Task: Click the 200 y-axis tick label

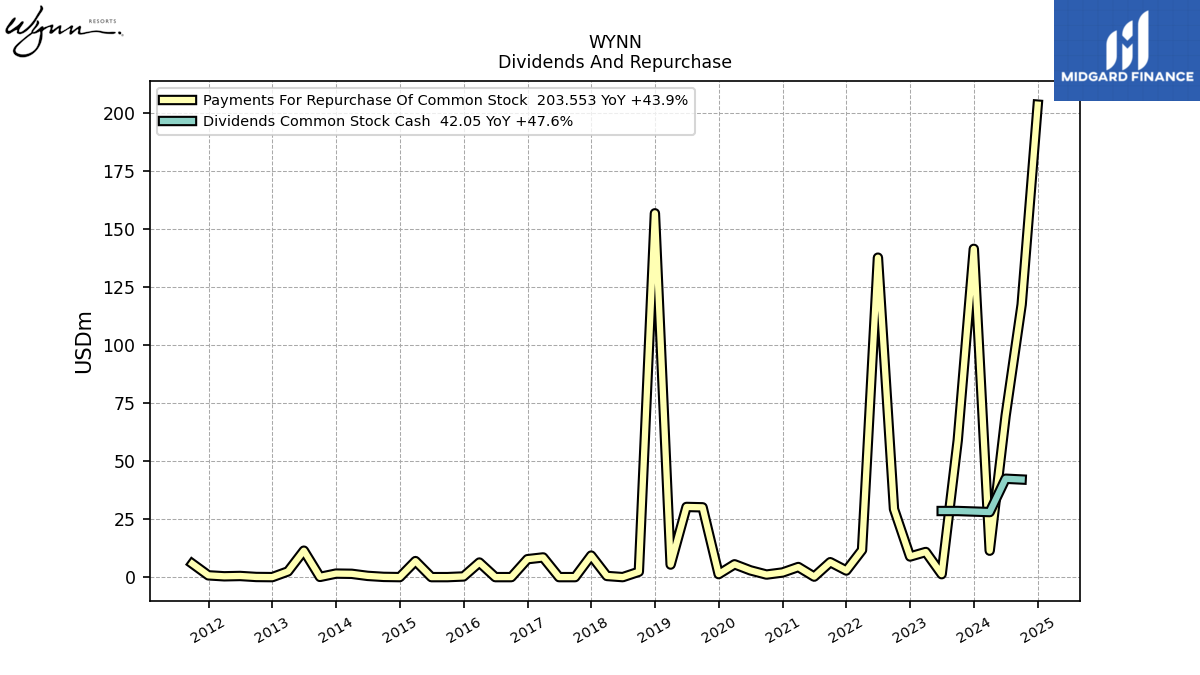Action: [x=120, y=113]
